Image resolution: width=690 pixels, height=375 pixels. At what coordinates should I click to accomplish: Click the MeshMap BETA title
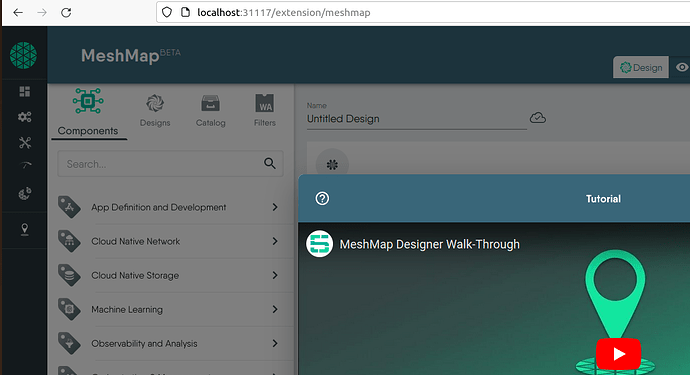click(x=131, y=56)
